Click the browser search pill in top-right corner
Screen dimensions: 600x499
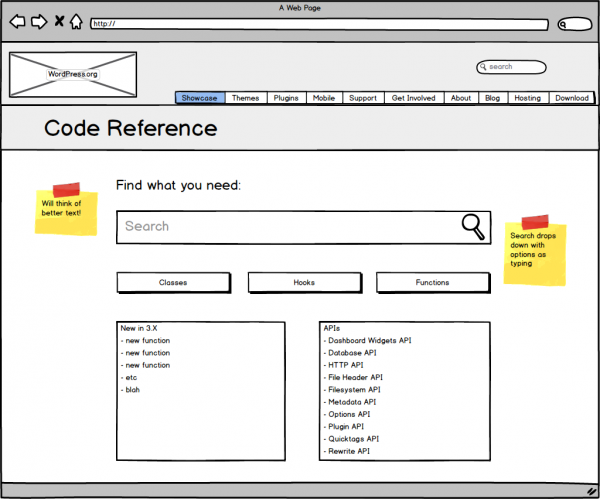coord(574,24)
